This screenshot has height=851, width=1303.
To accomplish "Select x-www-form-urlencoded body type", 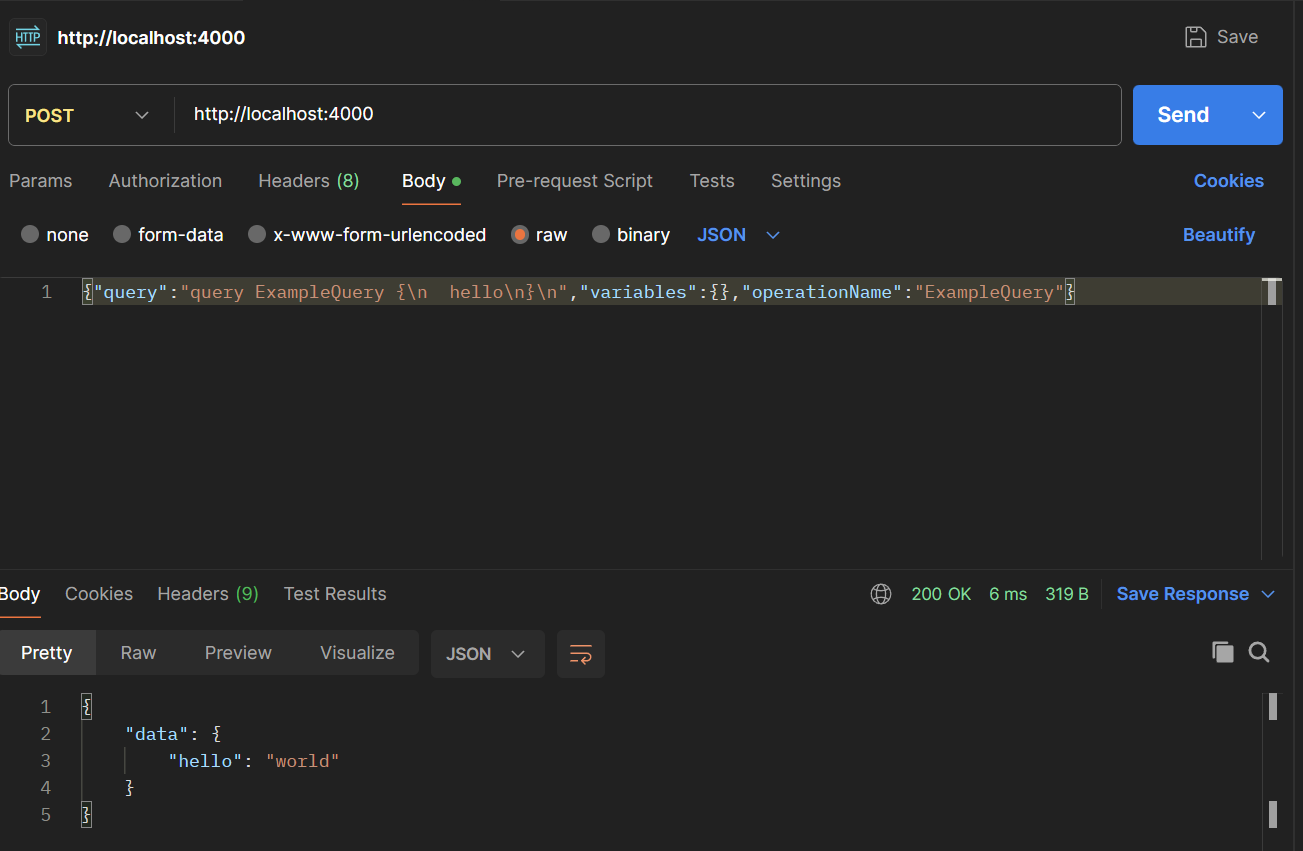I will 257,235.
